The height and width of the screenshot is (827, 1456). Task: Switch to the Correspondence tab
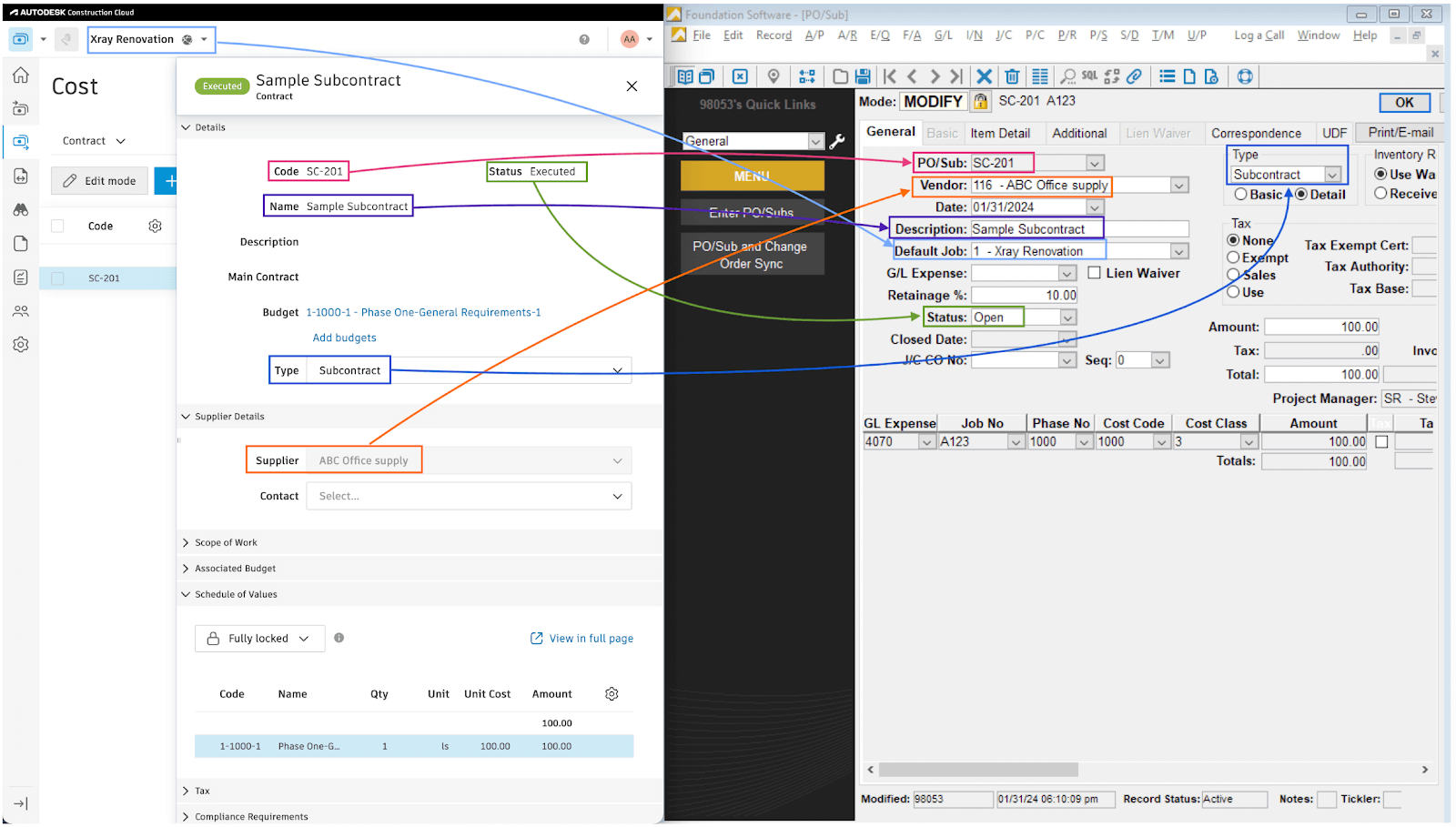tap(1256, 133)
